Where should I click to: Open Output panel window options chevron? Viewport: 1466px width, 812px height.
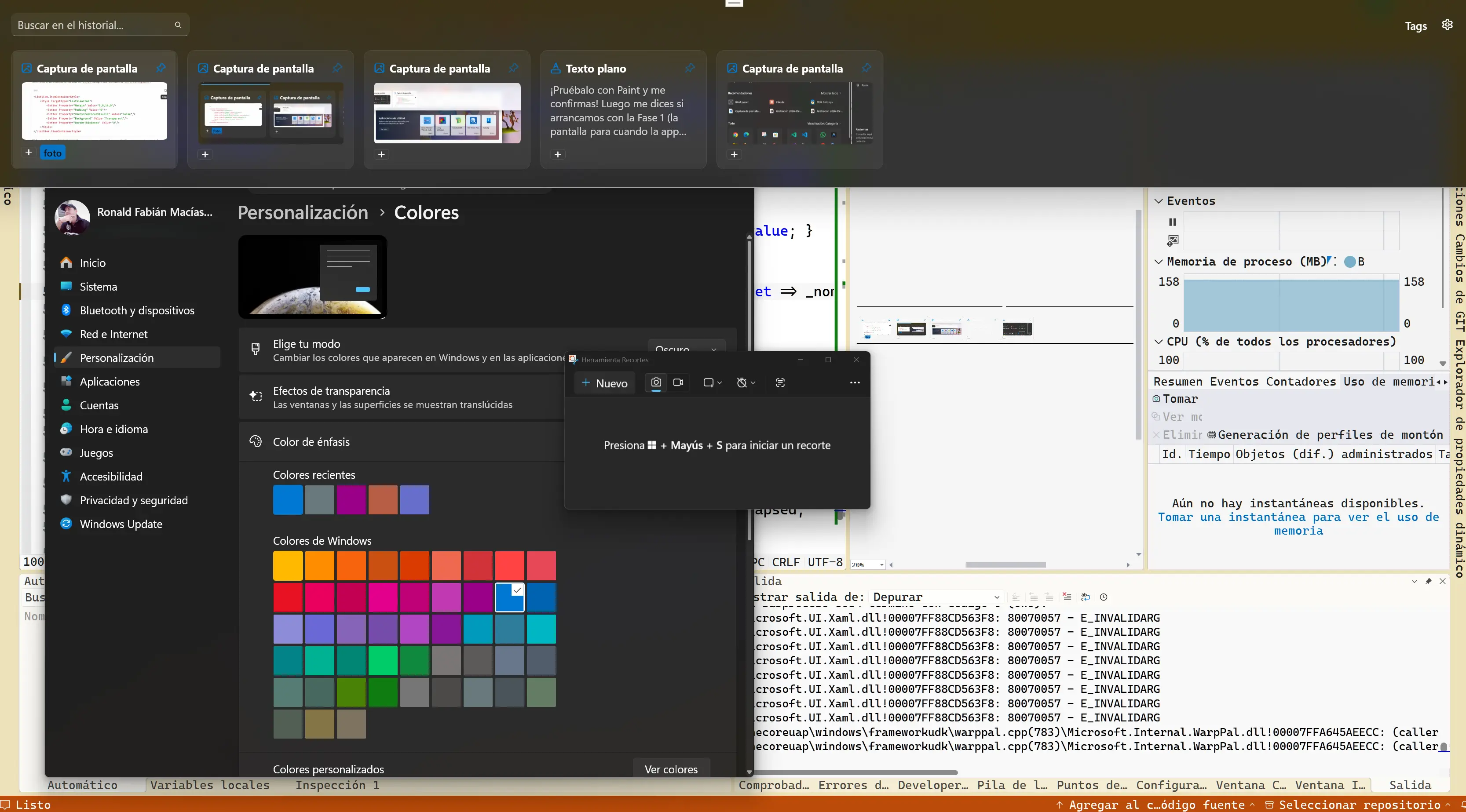(x=1414, y=581)
